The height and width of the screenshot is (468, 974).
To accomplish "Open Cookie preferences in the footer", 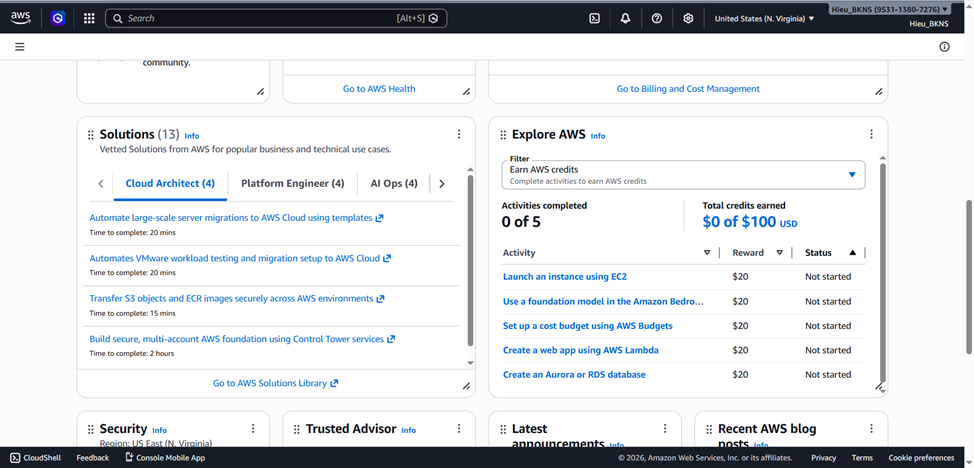I will 921,458.
